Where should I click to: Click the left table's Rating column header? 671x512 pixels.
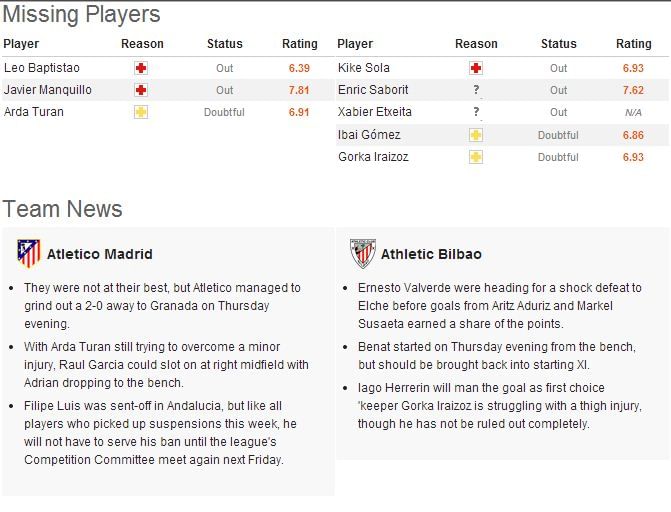pos(300,44)
